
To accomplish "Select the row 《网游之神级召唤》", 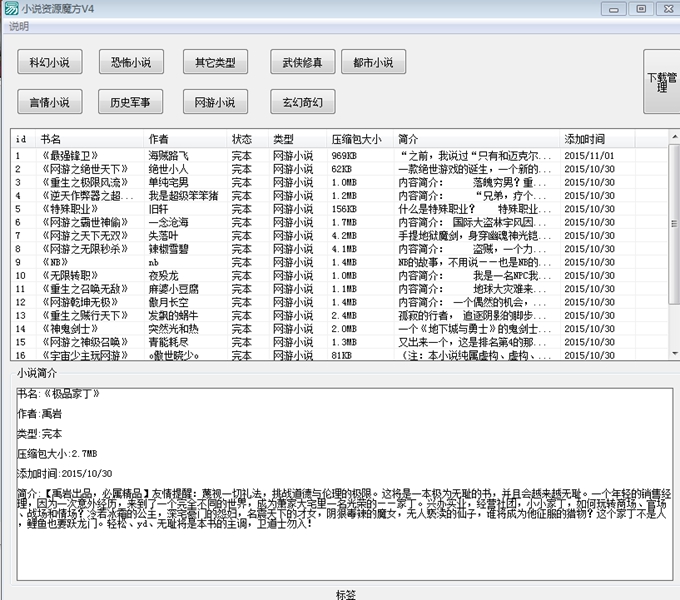I will click(x=339, y=342).
